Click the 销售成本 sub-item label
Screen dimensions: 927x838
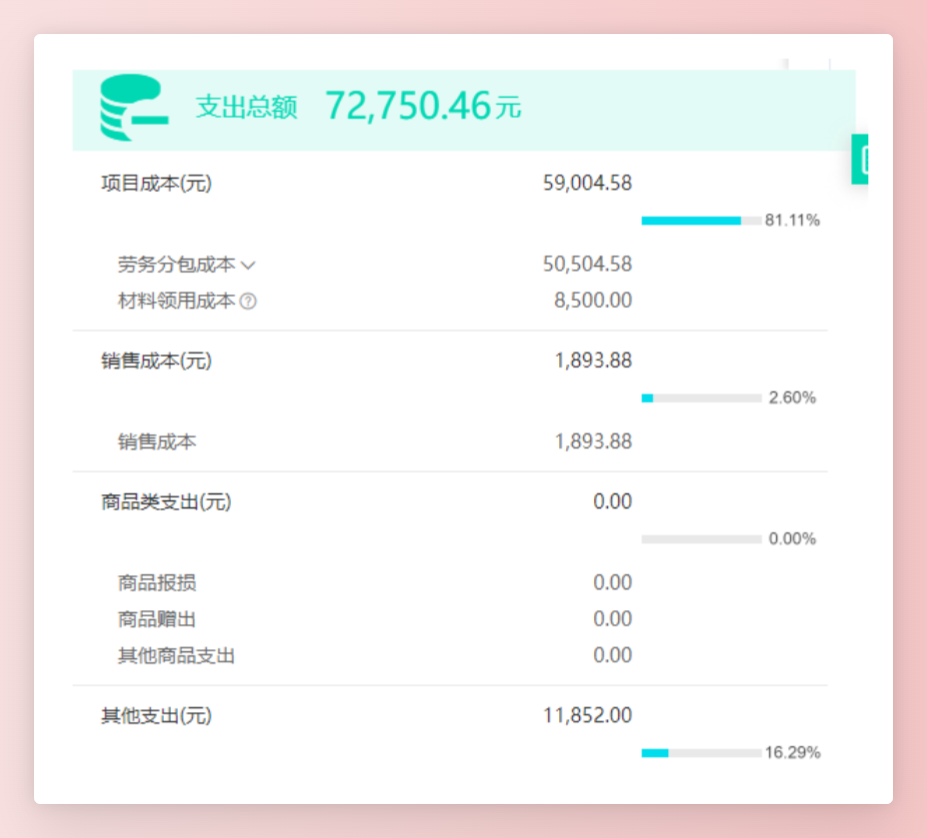click(157, 442)
